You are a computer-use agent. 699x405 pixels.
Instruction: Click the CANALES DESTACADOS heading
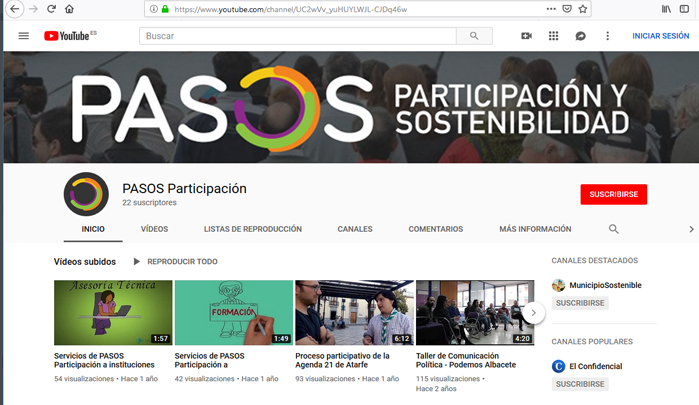(594, 260)
